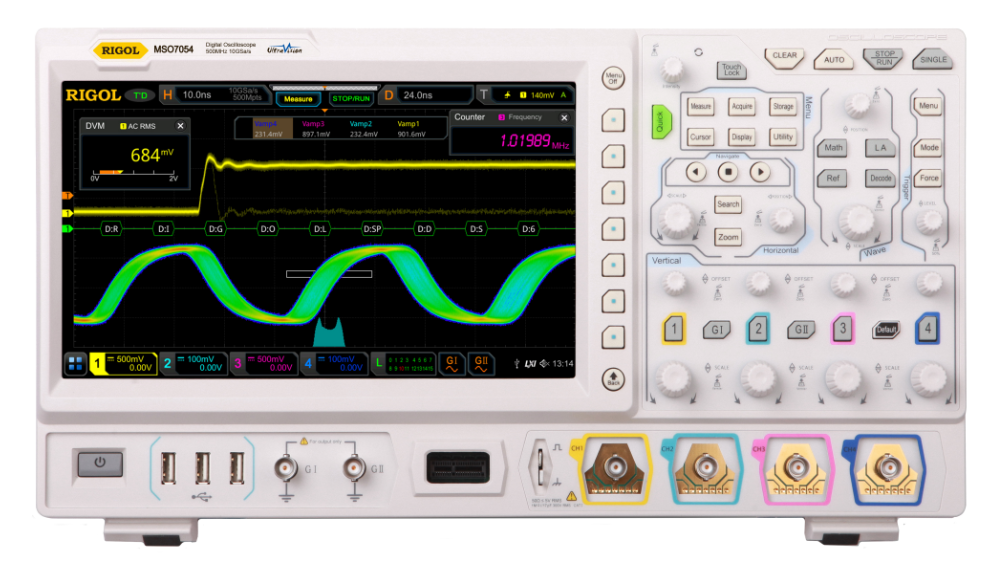The height and width of the screenshot is (578, 1000).
Task: Open the on-screen channel 1 label 500mV
Action: coord(123,364)
